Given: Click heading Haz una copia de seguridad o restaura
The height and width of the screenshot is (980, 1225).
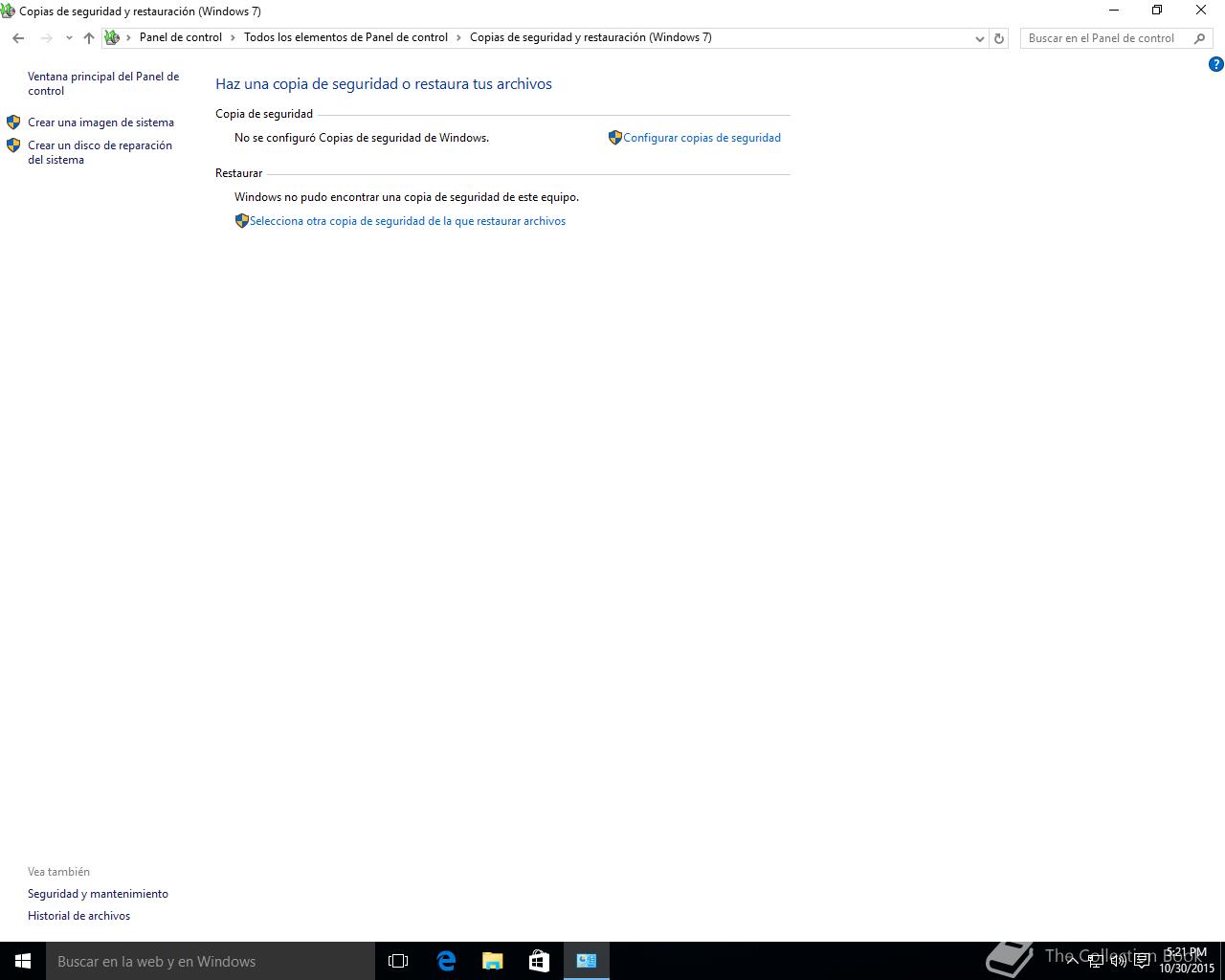Looking at the screenshot, I should point(384,84).
